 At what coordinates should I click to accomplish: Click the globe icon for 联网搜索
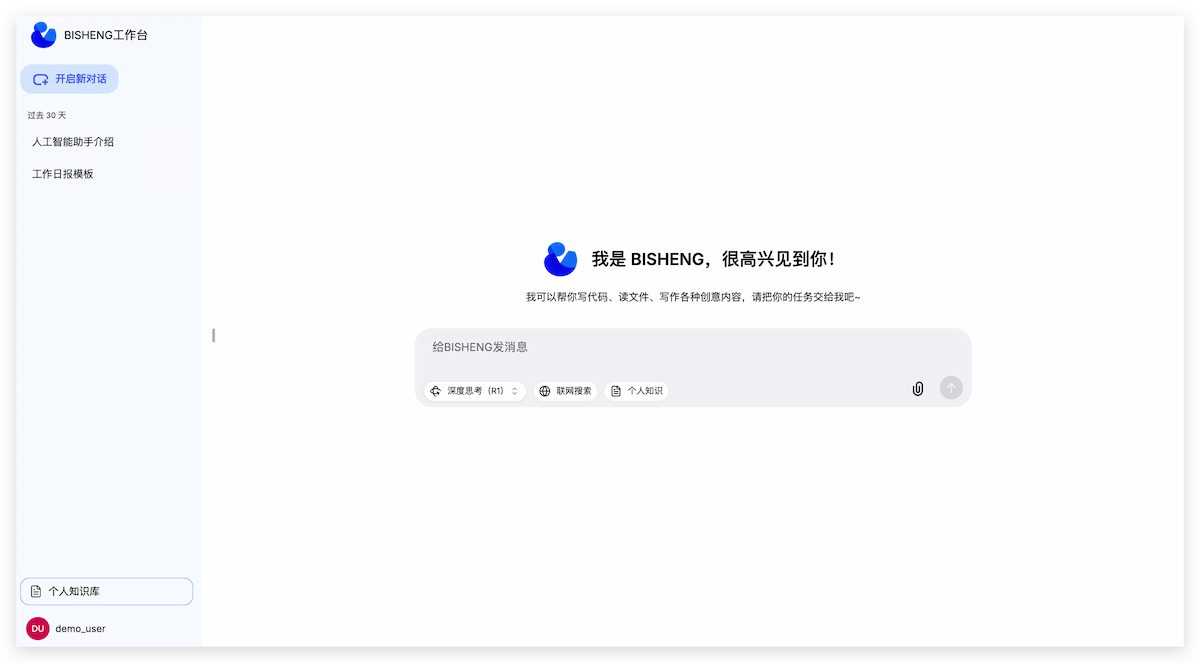point(545,391)
